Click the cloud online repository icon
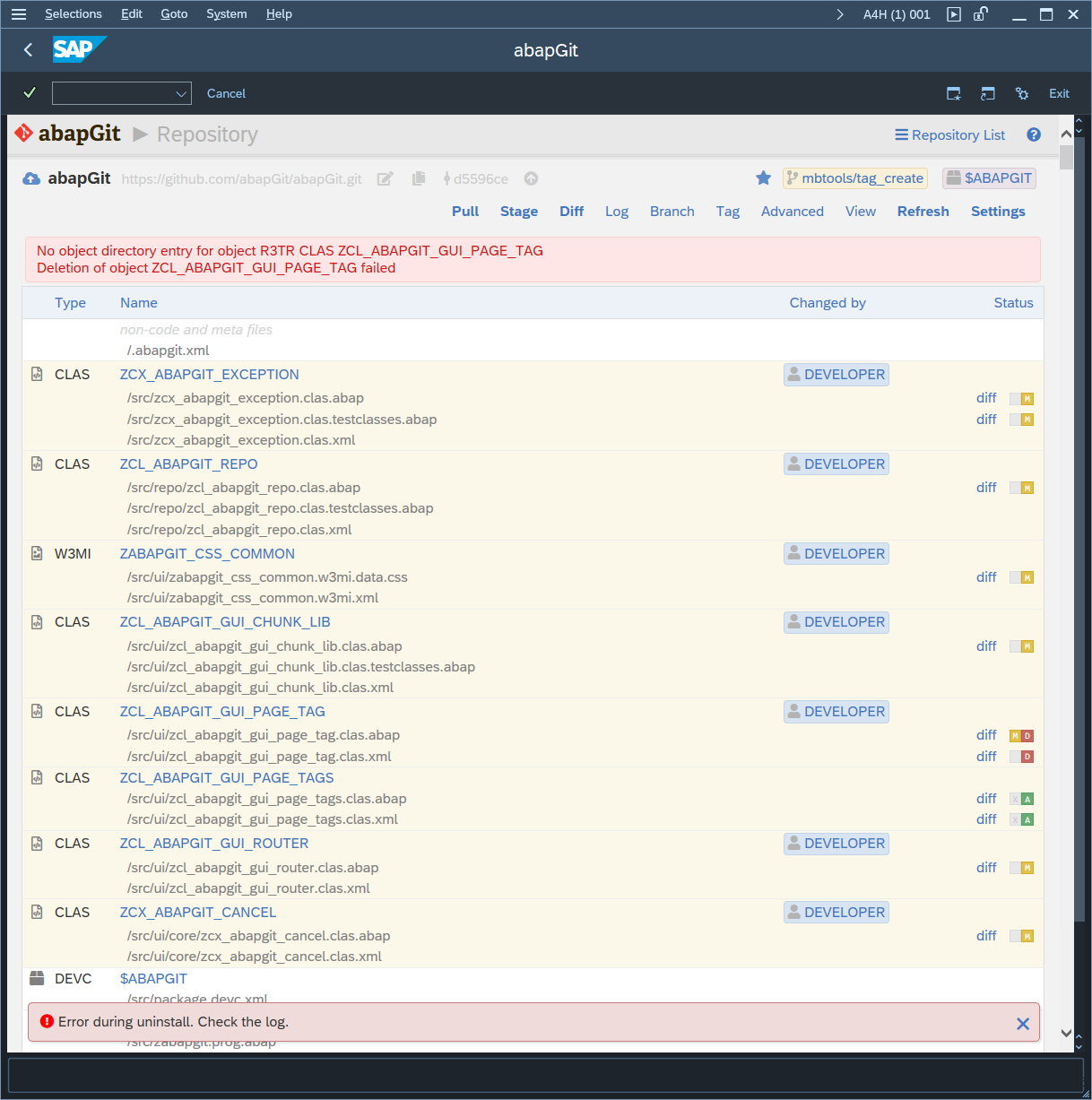Viewport: 1092px width, 1100px height. tap(31, 178)
